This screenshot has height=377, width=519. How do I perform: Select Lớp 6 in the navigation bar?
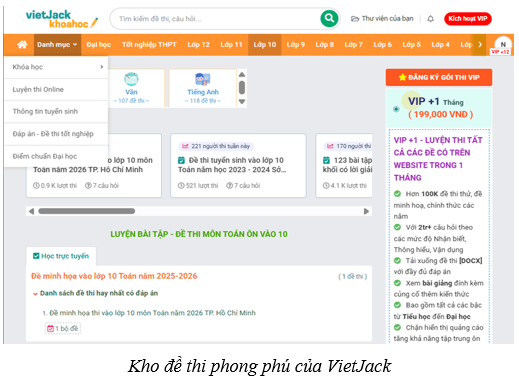click(382, 44)
